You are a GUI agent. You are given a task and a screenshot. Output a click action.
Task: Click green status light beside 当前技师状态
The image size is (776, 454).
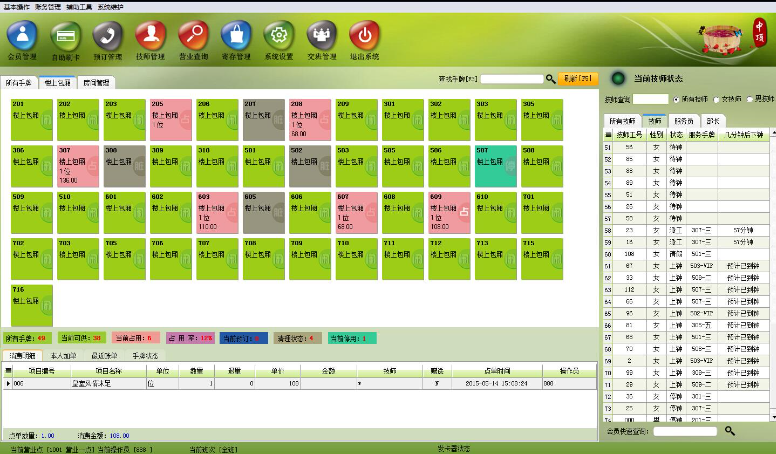pyautogui.click(x=618, y=78)
